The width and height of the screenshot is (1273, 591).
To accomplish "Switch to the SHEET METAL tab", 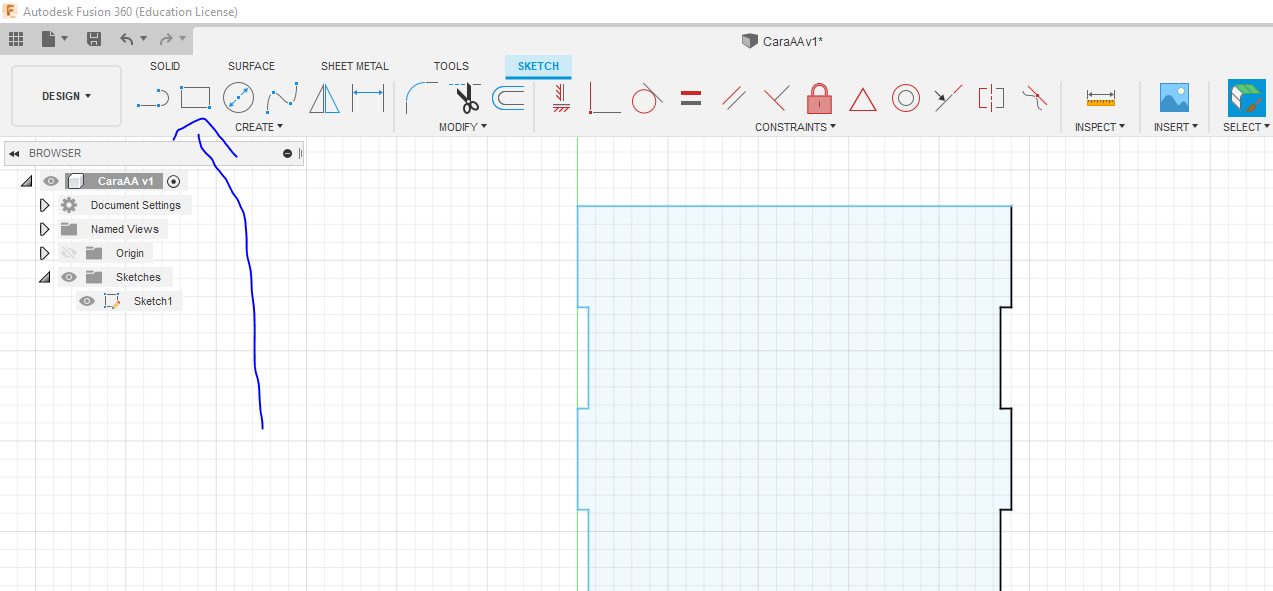I will (x=354, y=66).
